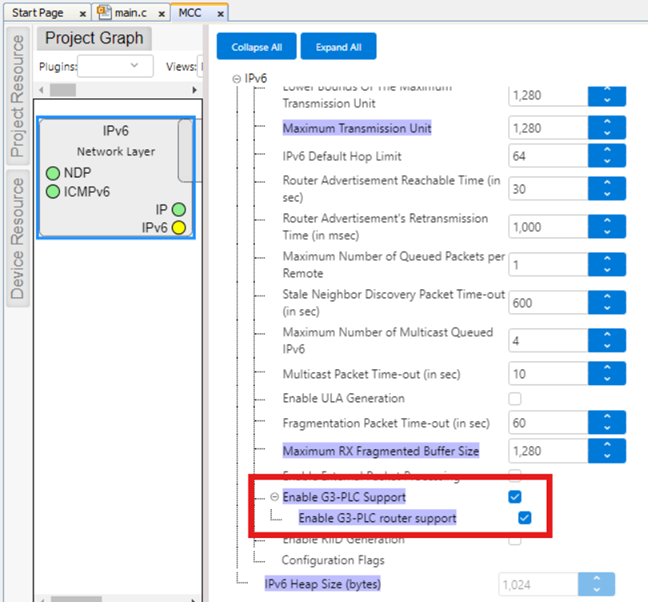Uncheck Enable G3-PLC Support checkbox
The height and width of the screenshot is (602, 648).
[x=515, y=497]
